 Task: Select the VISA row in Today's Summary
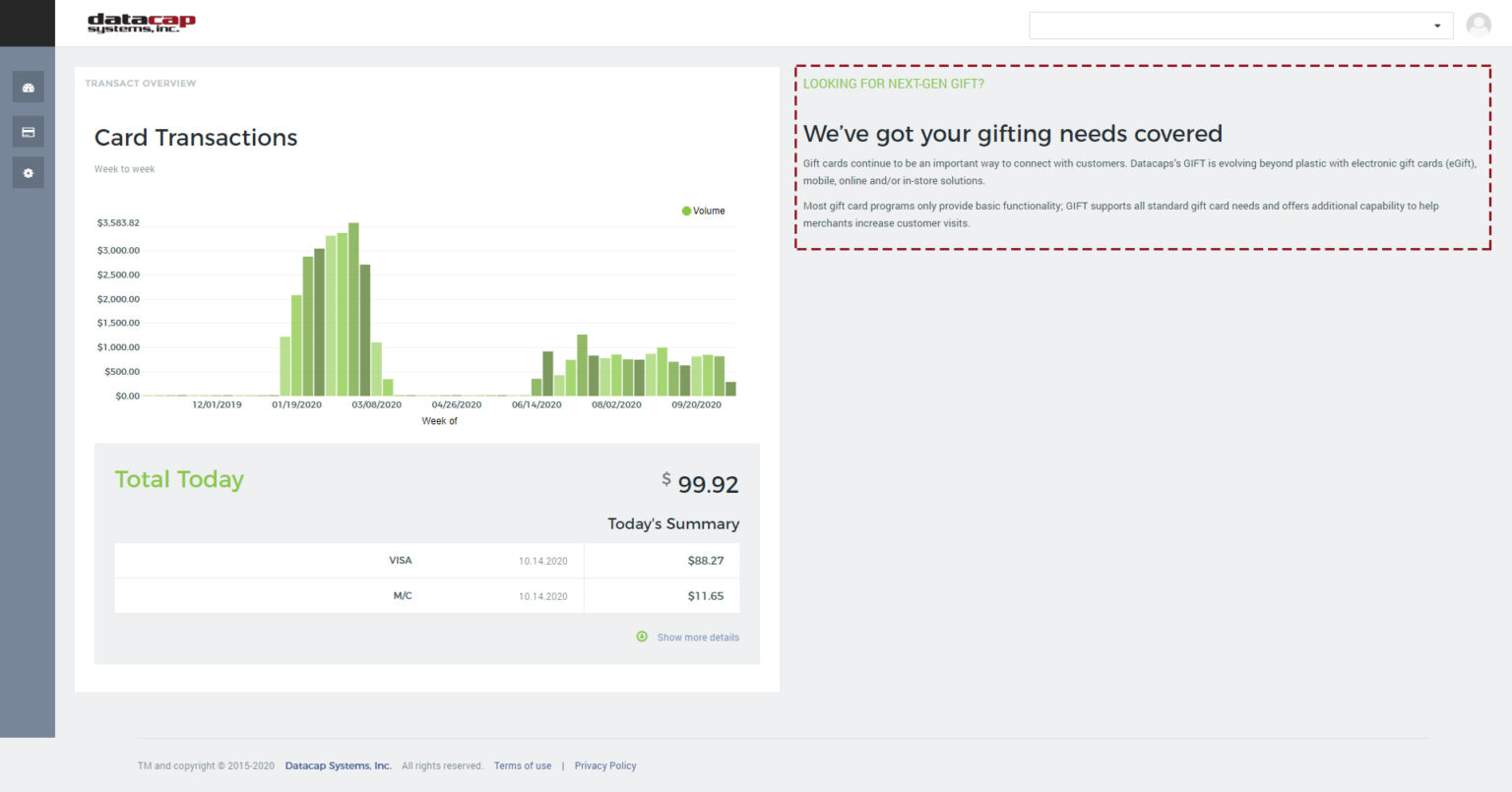click(426, 561)
